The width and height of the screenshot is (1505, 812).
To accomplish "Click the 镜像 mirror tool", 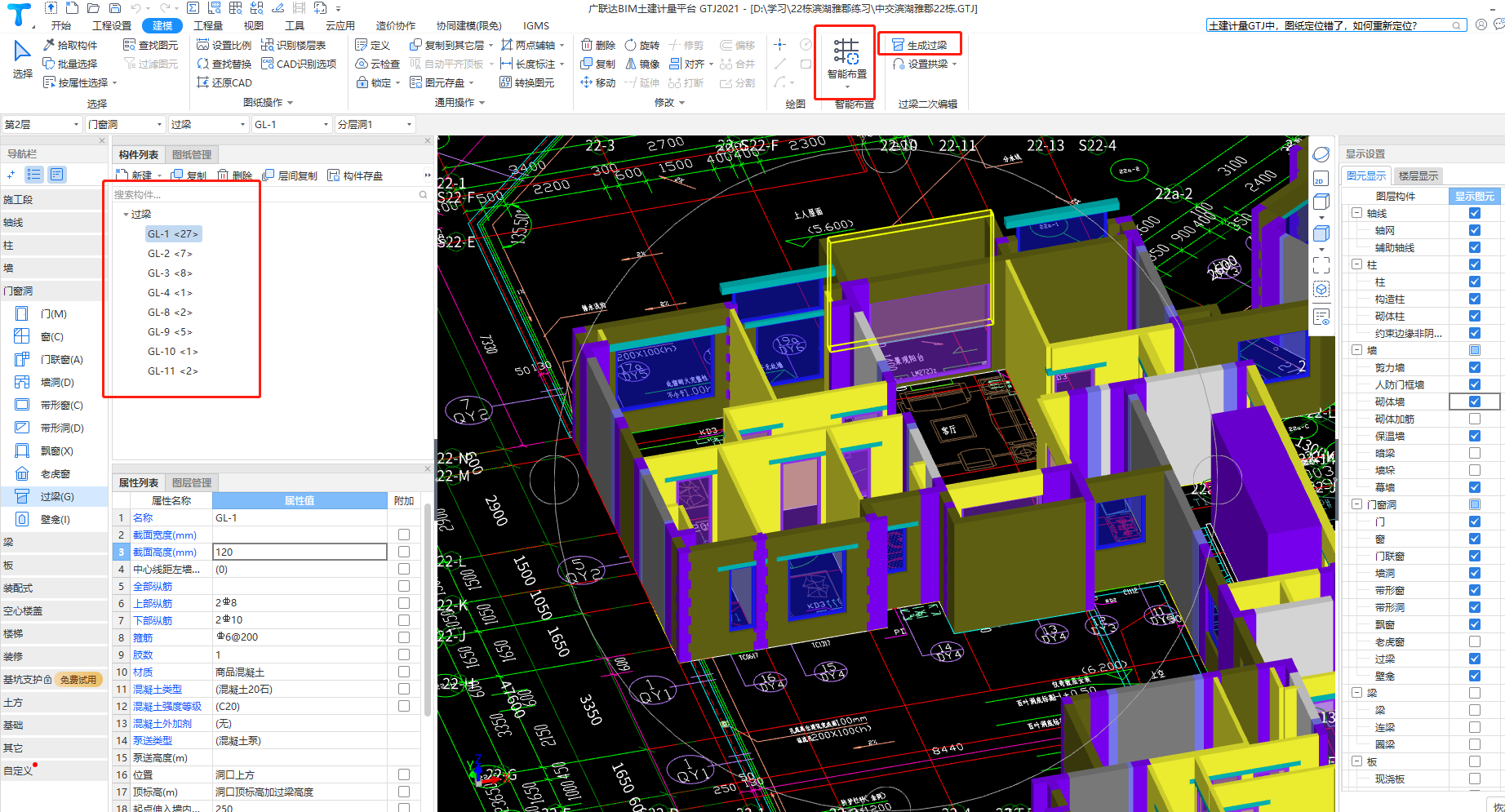I will pos(642,64).
